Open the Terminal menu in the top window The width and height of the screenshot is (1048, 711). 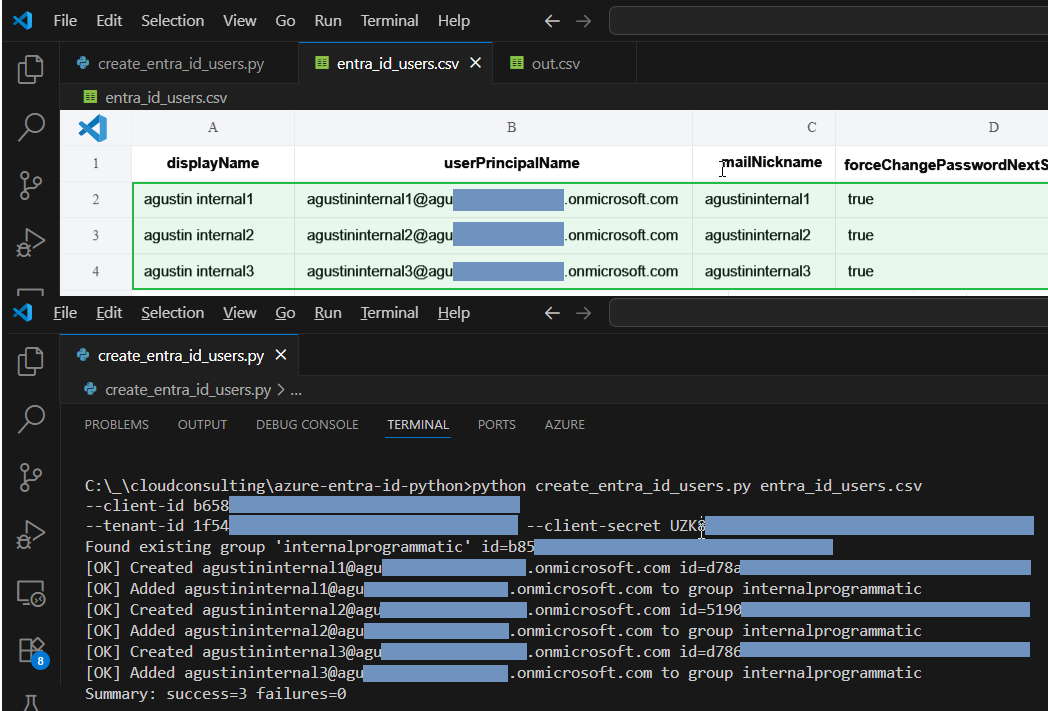[x=389, y=20]
